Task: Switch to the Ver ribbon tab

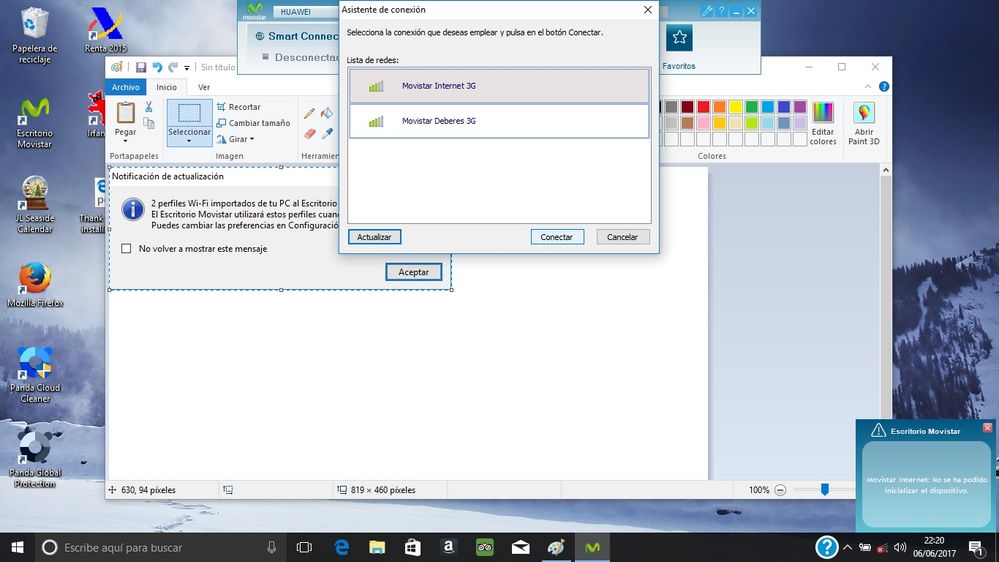Action: (203, 87)
